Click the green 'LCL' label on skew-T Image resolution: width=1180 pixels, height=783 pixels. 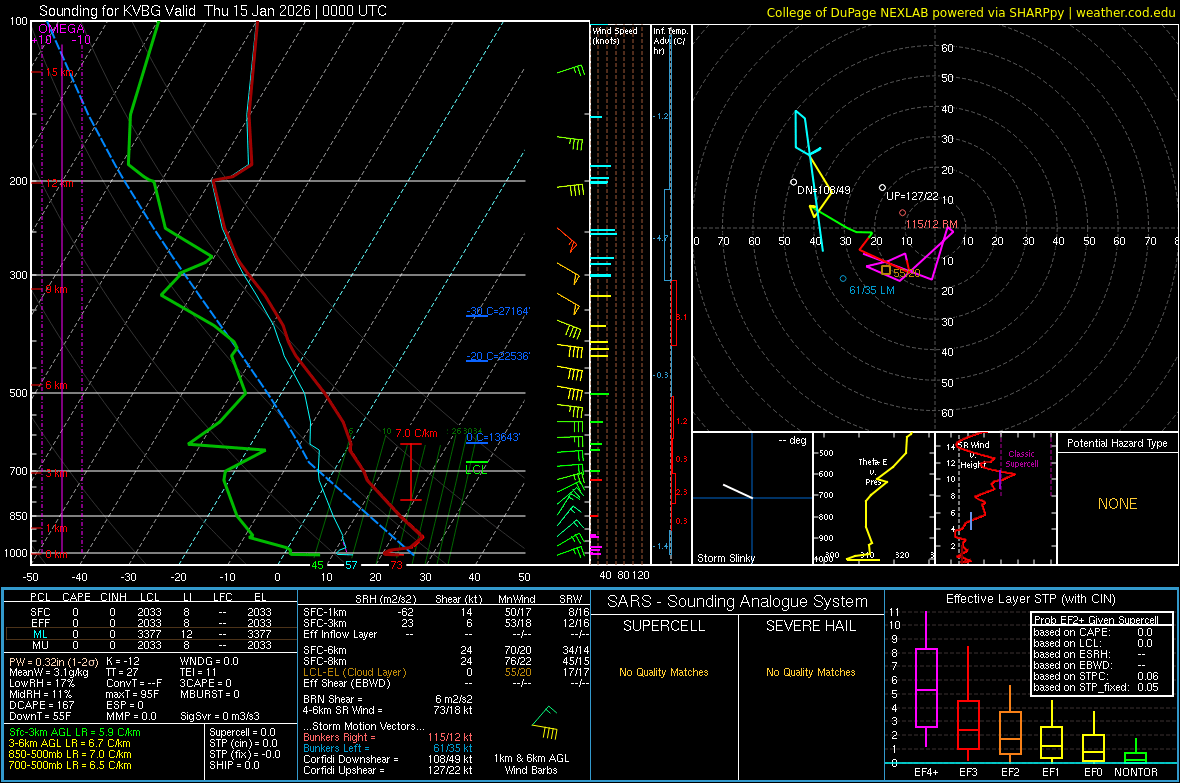click(x=476, y=469)
